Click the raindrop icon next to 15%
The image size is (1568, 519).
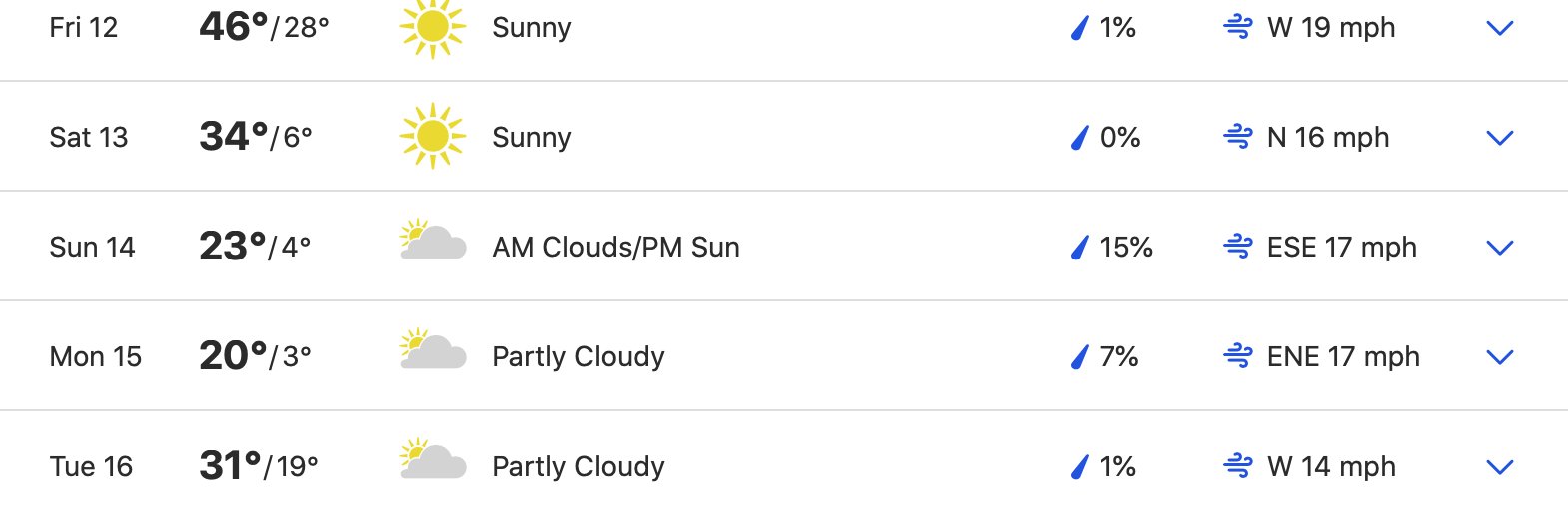click(1079, 247)
